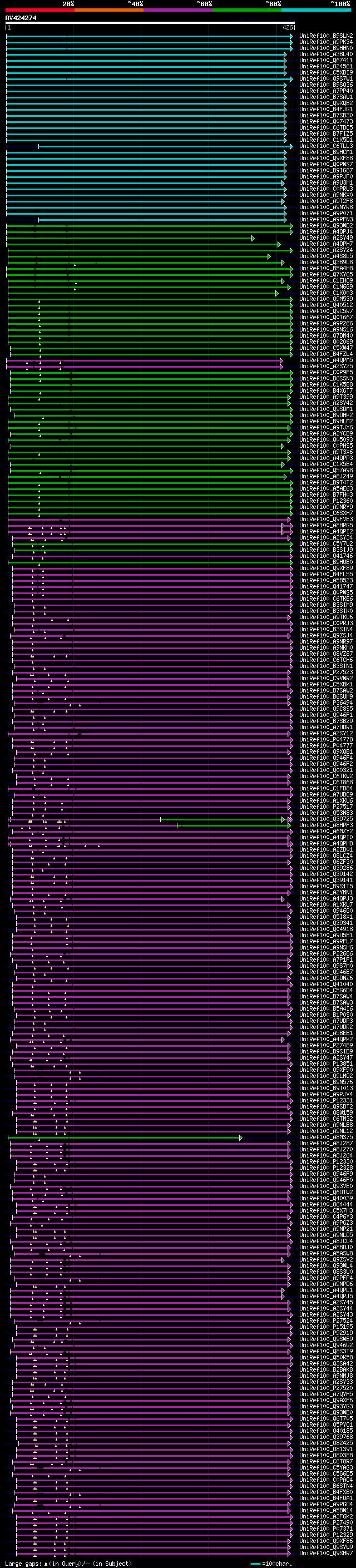Viewport: 356px width, 1568px height.
Task: Open hit UniRef100_A7PP40
Action: point(326,91)
